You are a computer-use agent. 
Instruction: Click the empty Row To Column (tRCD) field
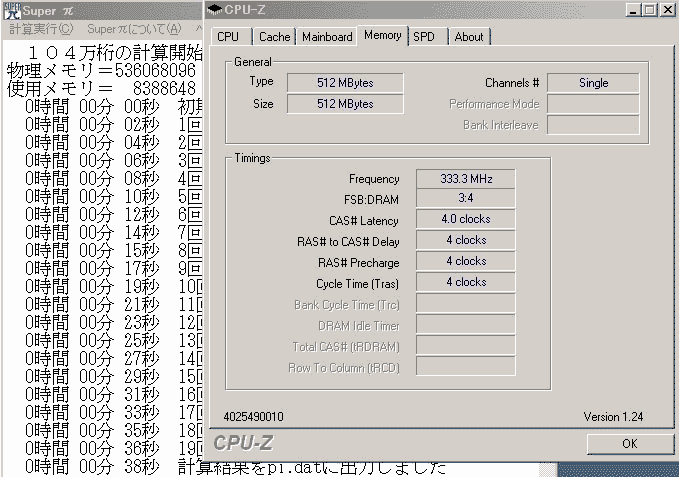tap(466, 366)
